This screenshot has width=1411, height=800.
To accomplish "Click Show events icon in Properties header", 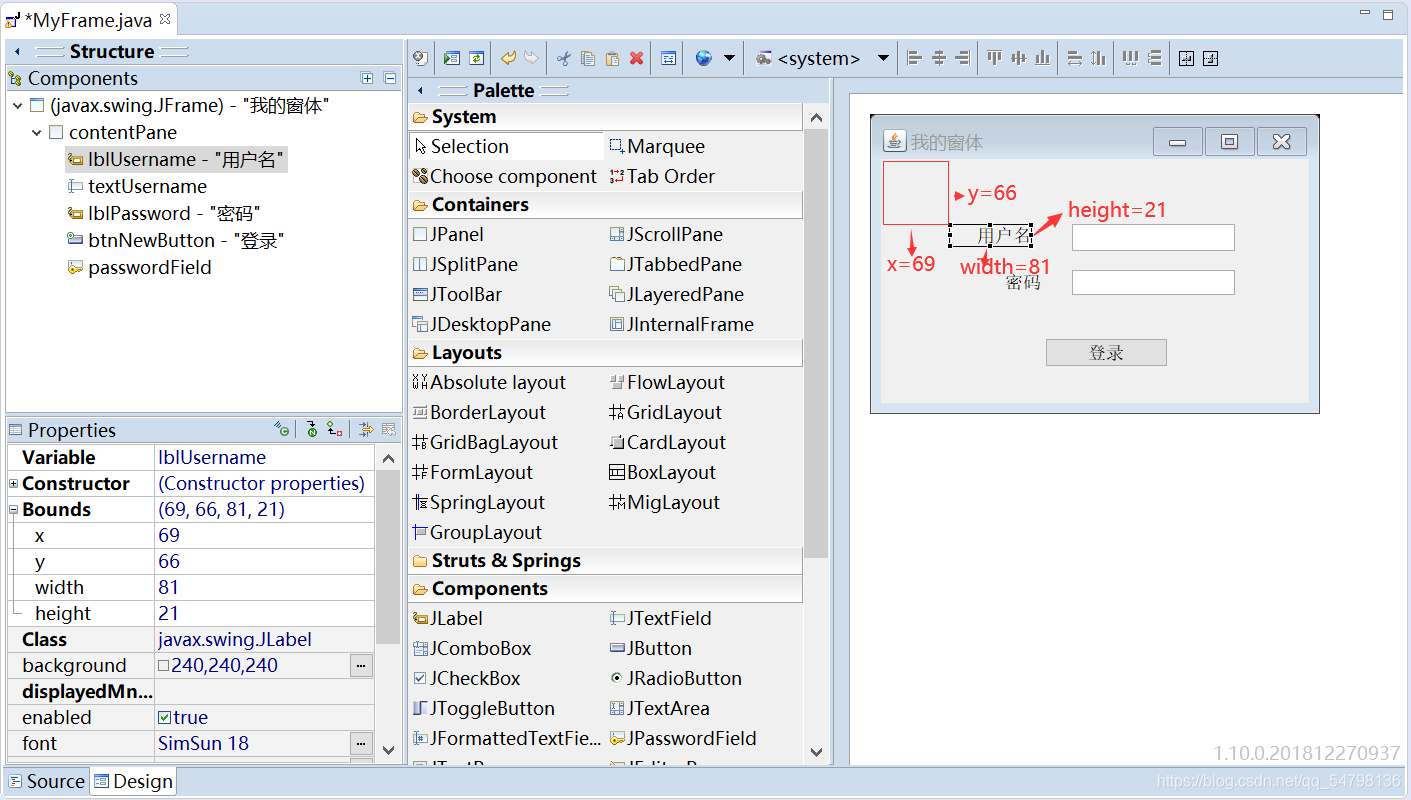I will pyautogui.click(x=282, y=430).
